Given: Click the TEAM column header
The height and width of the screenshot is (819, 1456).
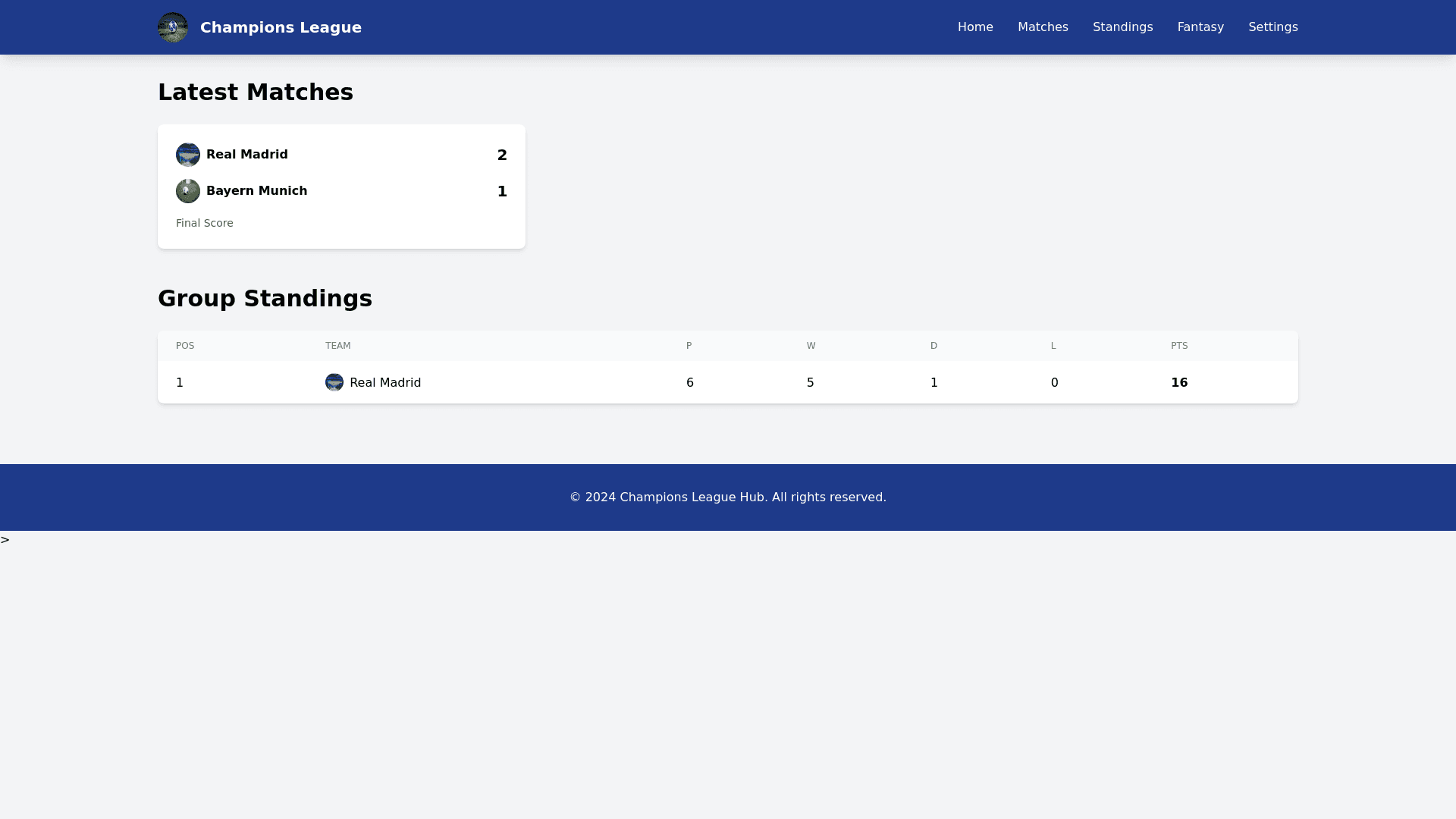Looking at the screenshot, I should tap(338, 346).
